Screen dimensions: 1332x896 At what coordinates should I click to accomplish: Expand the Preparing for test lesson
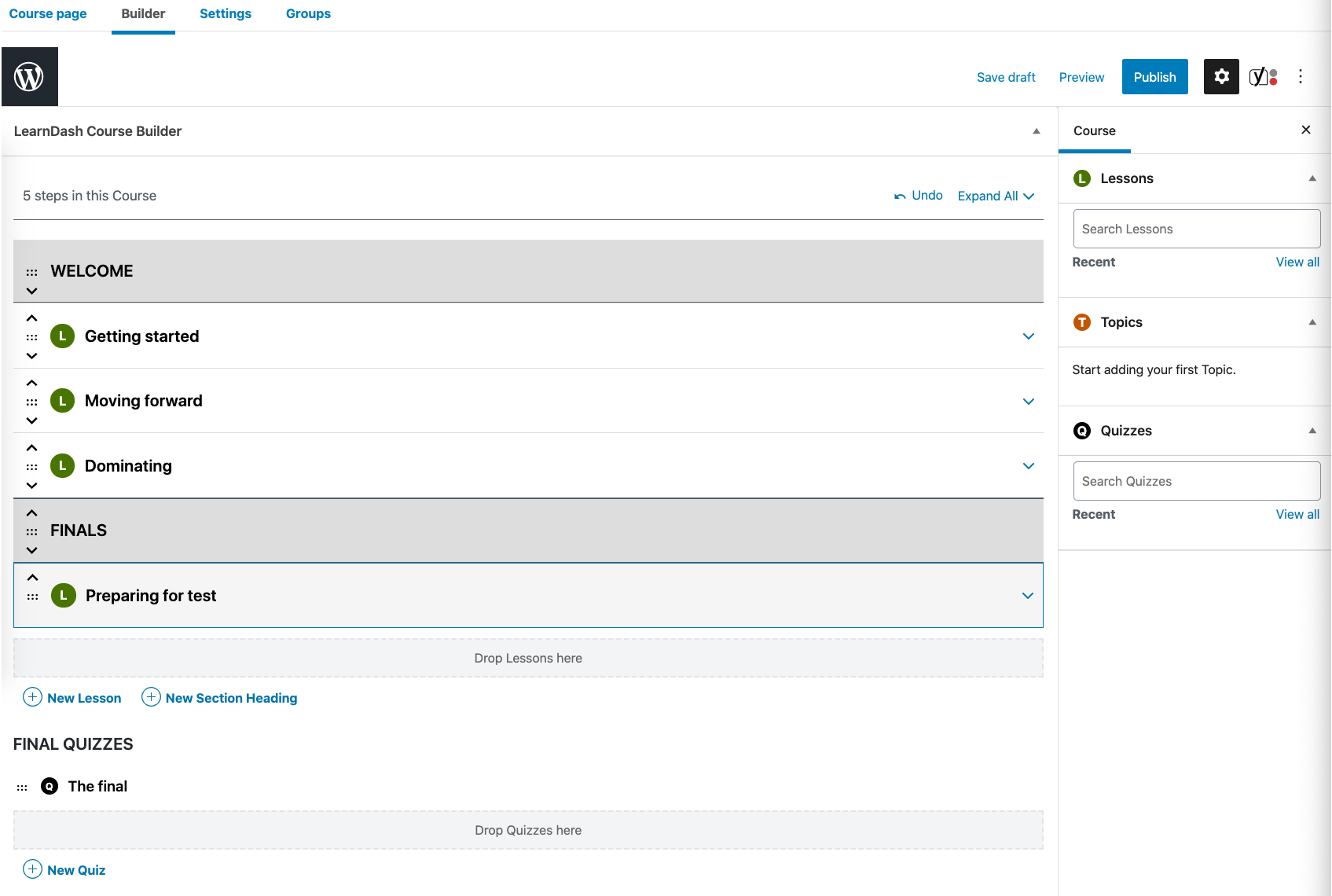click(x=1027, y=596)
